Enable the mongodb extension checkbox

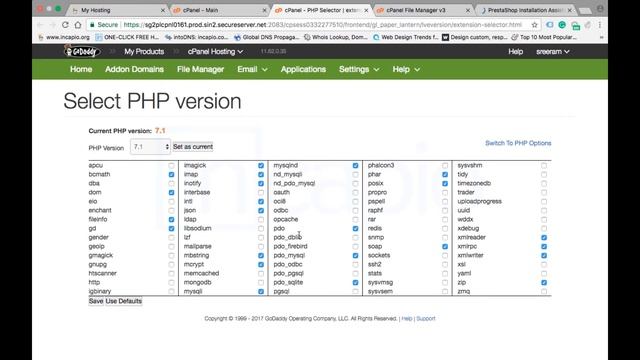(x=261, y=282)
